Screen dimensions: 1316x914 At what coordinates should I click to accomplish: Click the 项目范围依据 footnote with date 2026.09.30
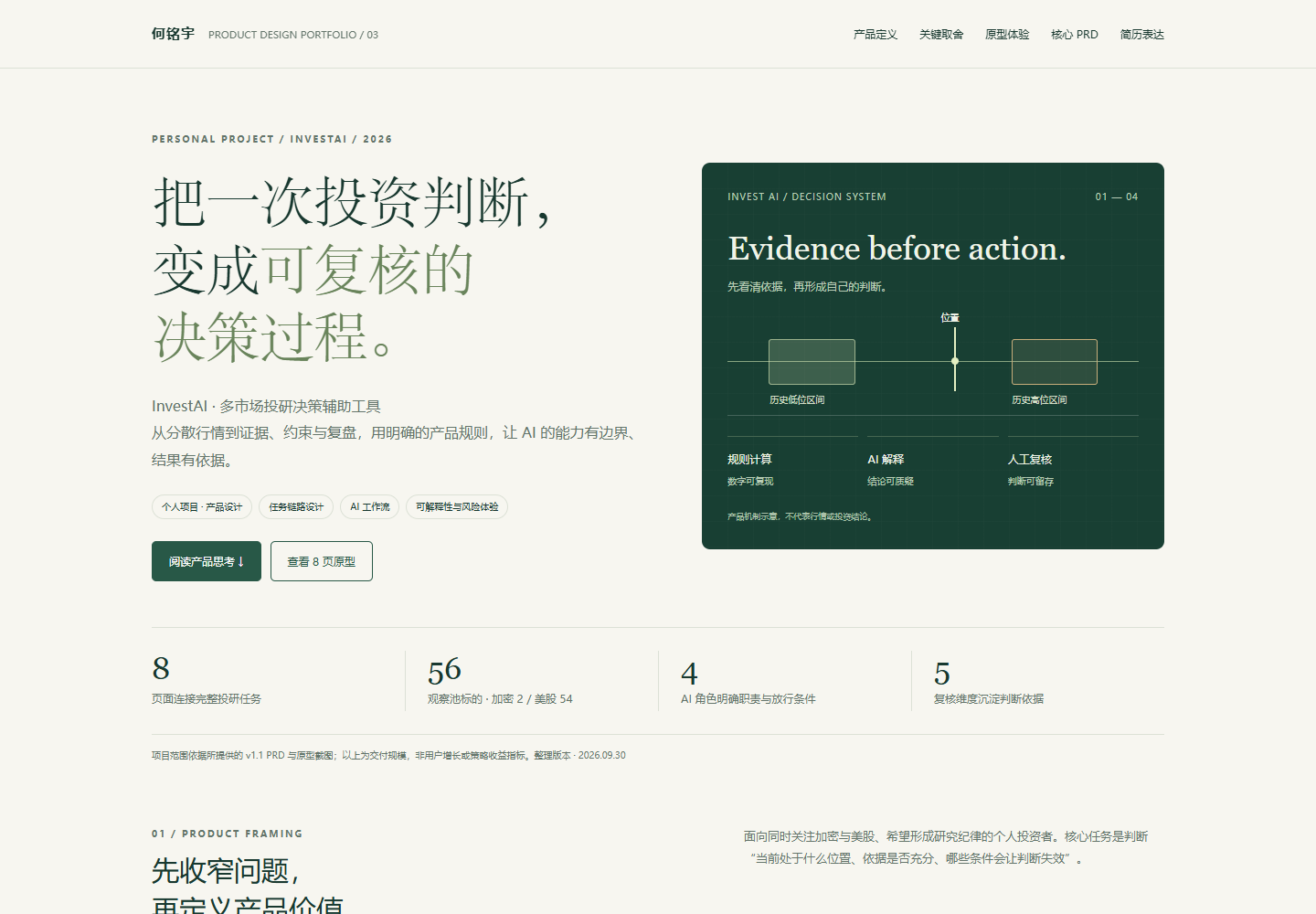(x=388, y=756)
